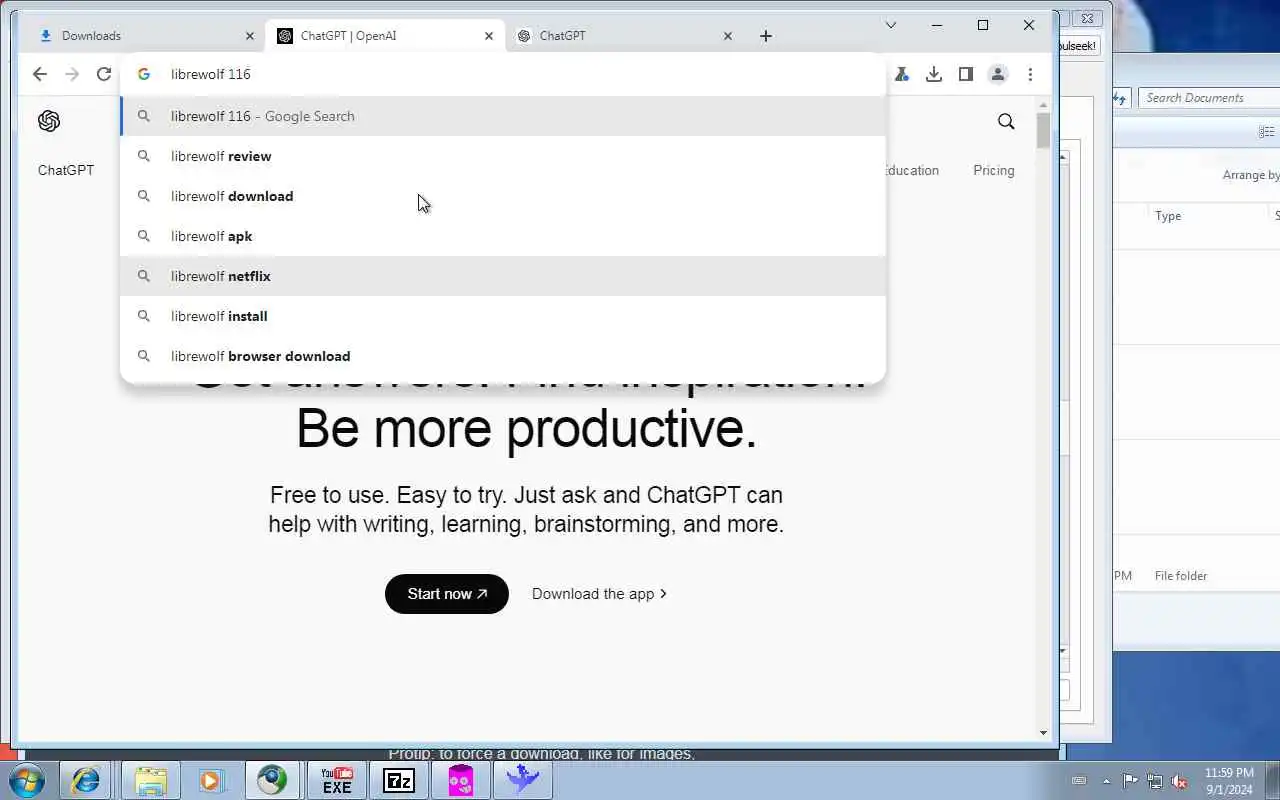Click the page scrollbar down arrow

click(1043, 733)
